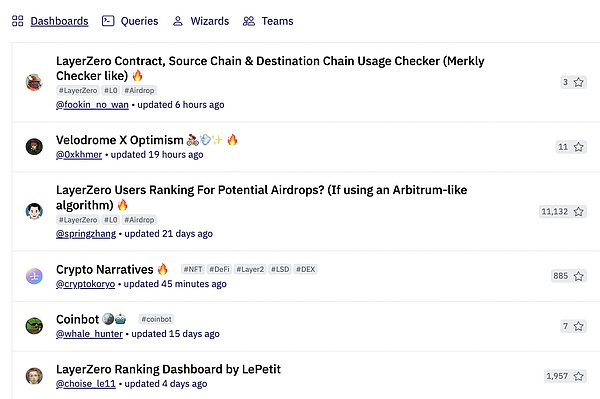Screen dimensions: 600x399
Task: Star the Velodrome X Optimism dashboard
Action: pyautogui.click(x=578, y=147)
